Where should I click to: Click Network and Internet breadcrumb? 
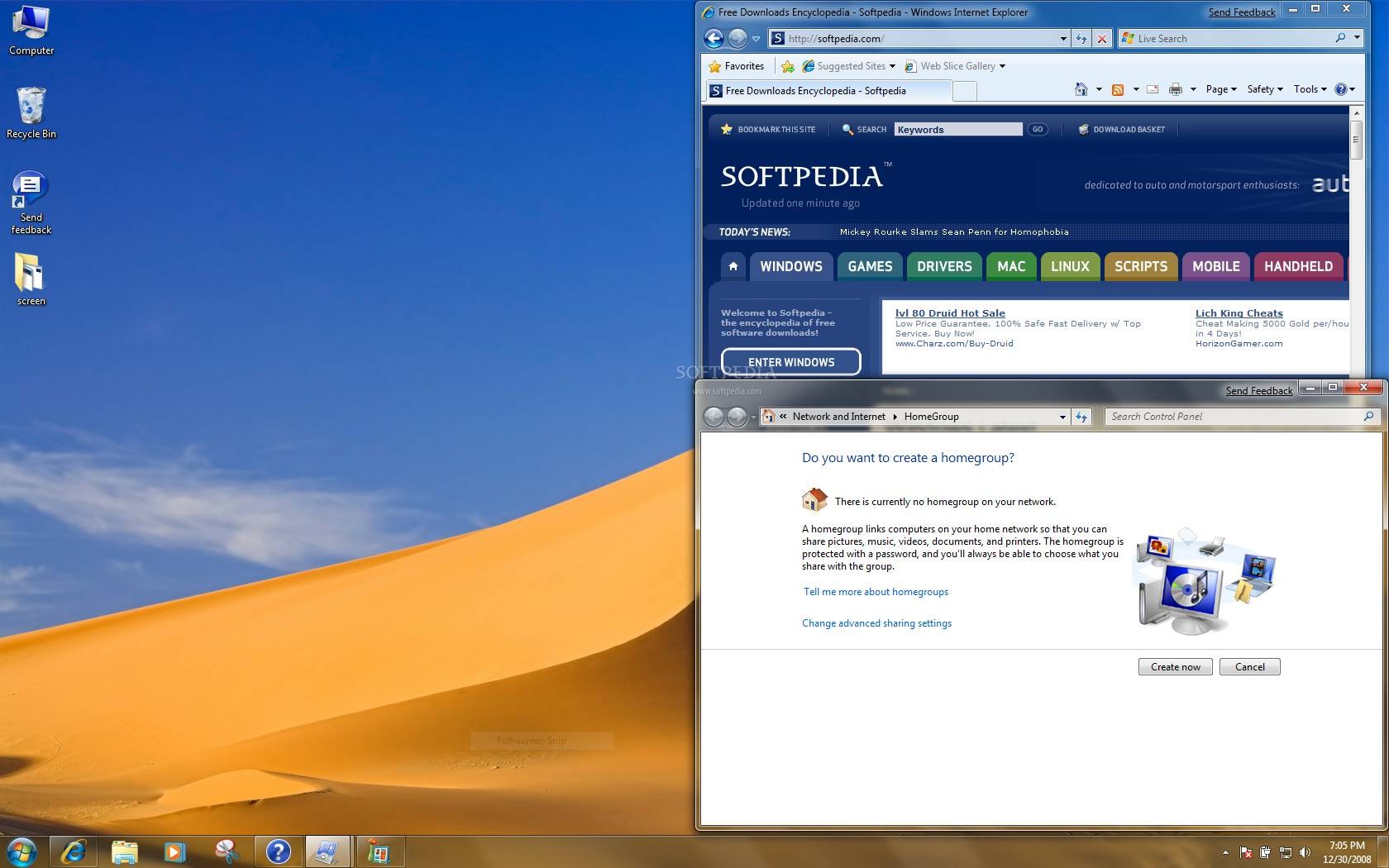(x=838, y=417)
